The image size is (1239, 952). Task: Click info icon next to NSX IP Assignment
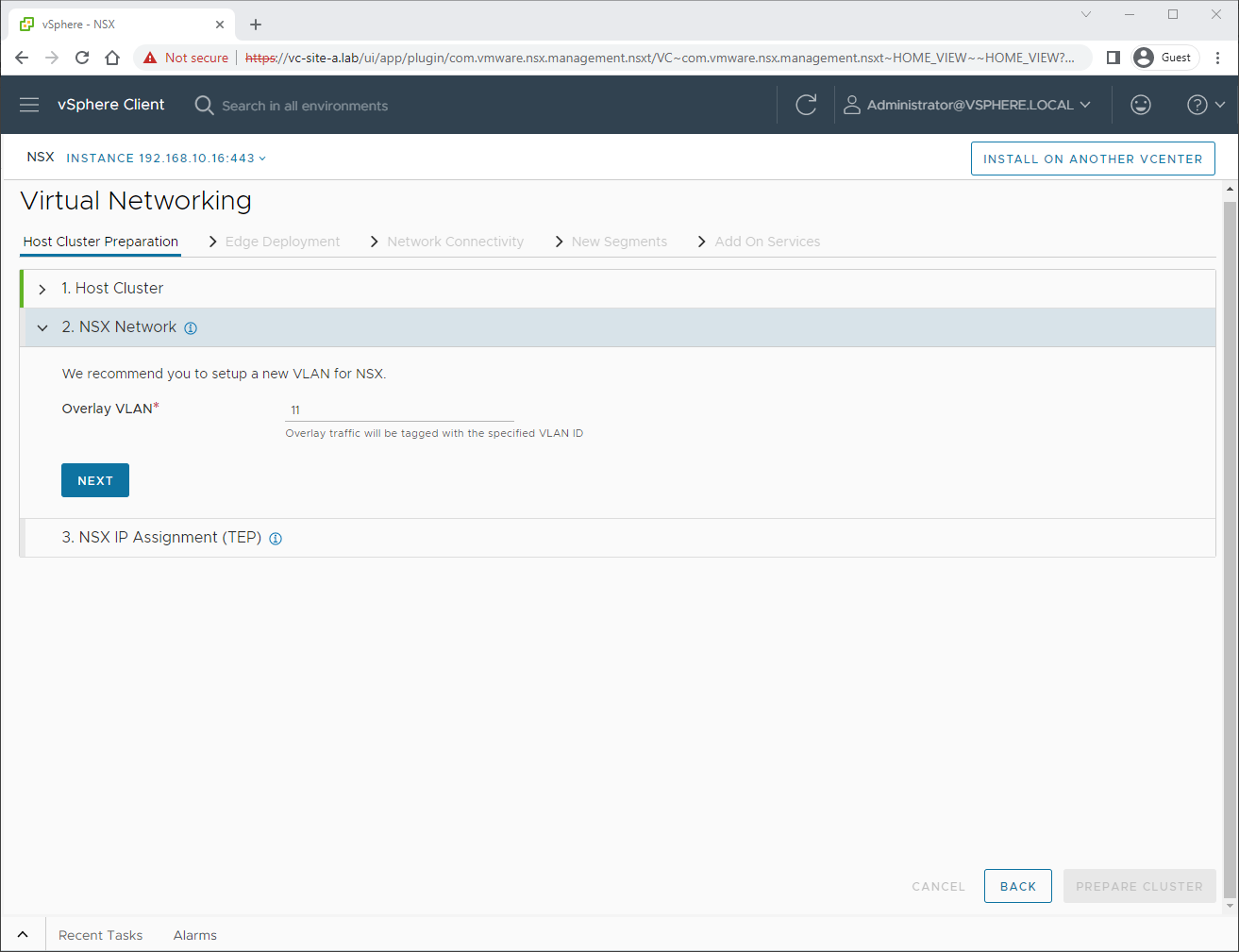click(x=276, y=539)
